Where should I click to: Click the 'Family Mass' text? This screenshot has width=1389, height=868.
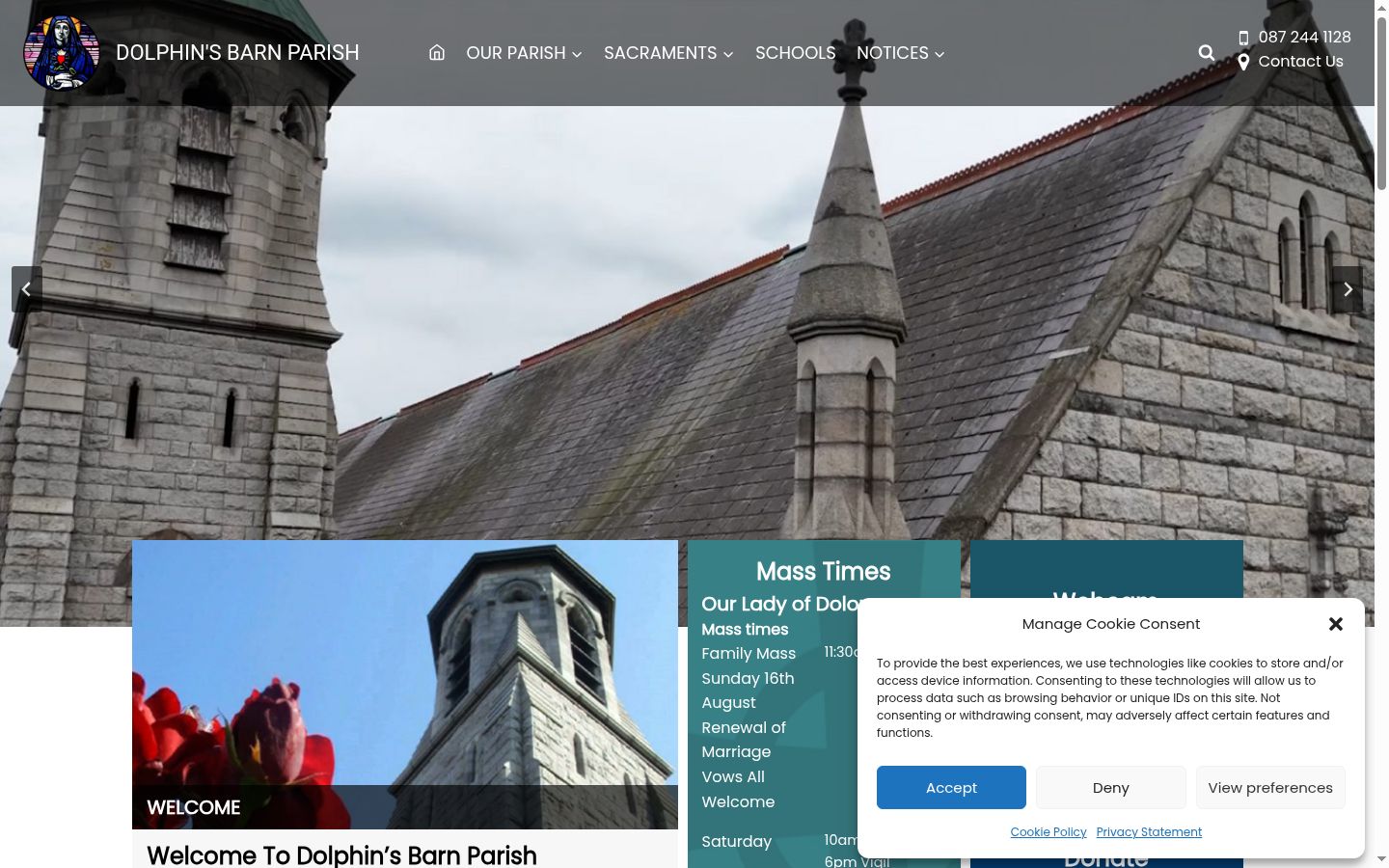749,654
